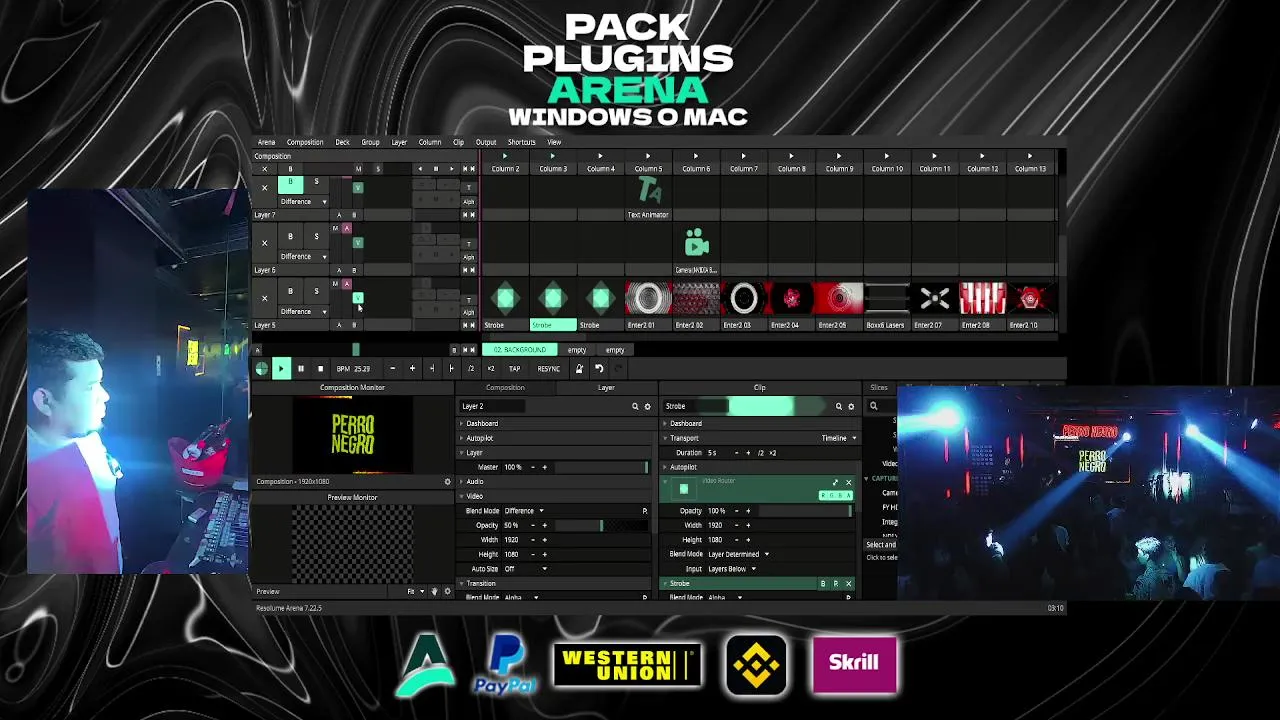This screenshot has height=720, width=1280.
Task: Toggle the pink A button on Layer 6
Action: pyautogui.click(x=346, y=228)
